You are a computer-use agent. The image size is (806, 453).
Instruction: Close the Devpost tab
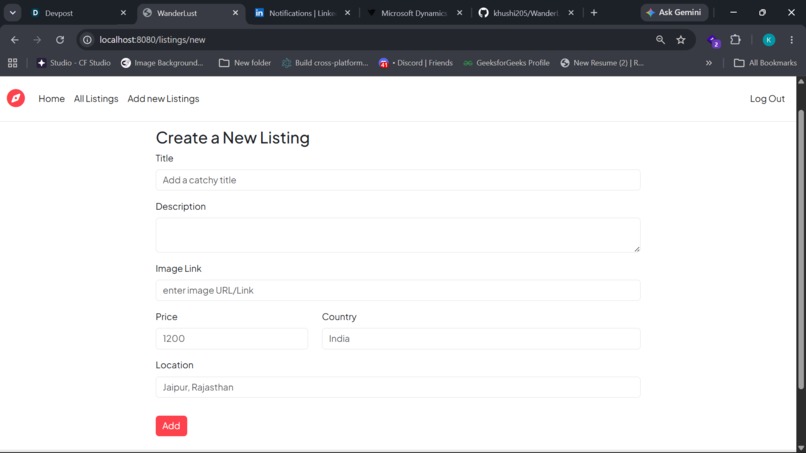pos(123,13)
